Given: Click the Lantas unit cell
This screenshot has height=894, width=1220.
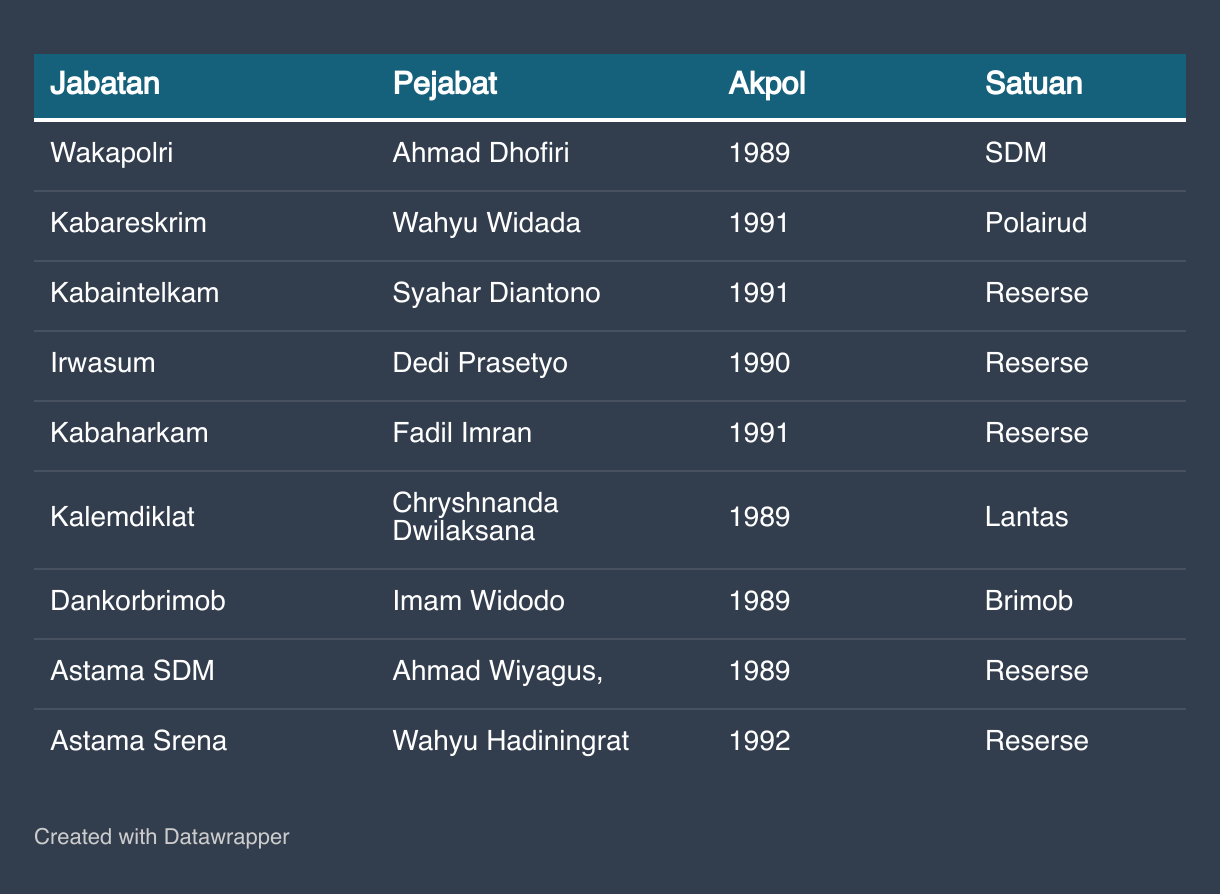Looking at the screenshot, I should [1026, 516].
